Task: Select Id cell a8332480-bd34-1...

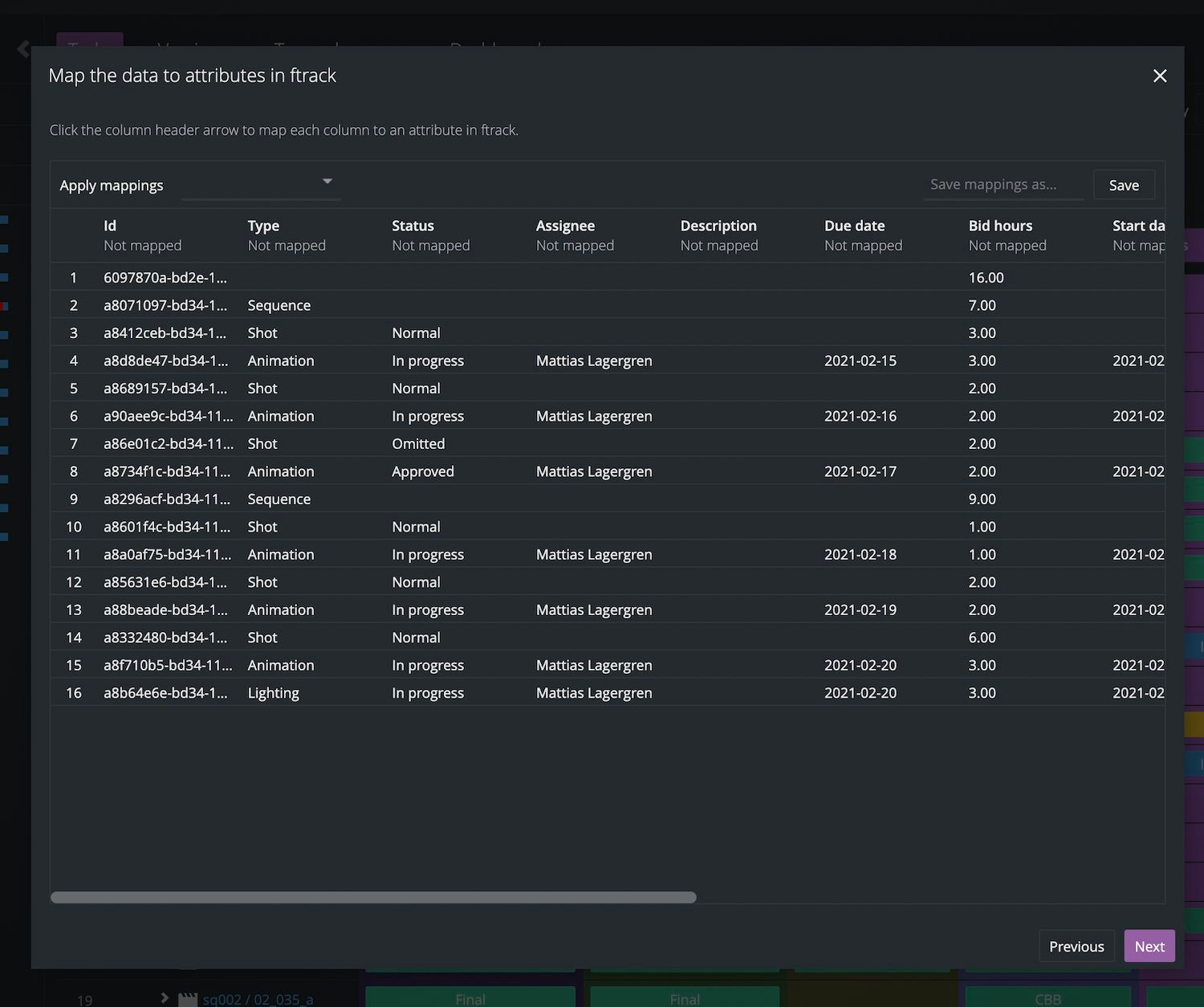Action: point(165,638)
